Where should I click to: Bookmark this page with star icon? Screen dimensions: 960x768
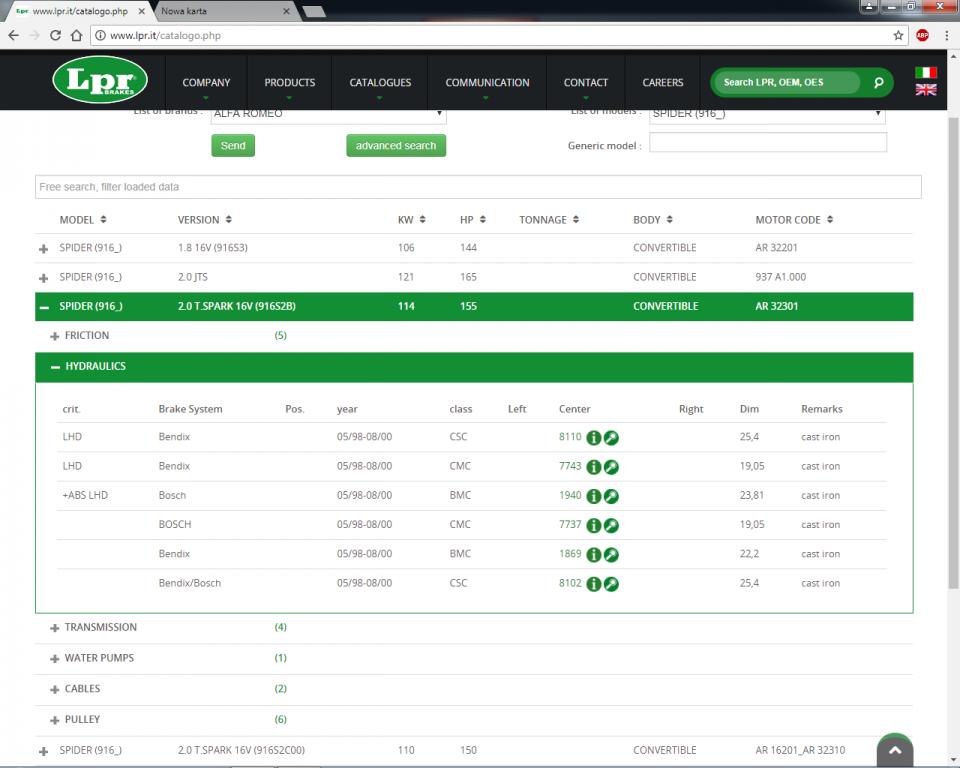(898, 36)
